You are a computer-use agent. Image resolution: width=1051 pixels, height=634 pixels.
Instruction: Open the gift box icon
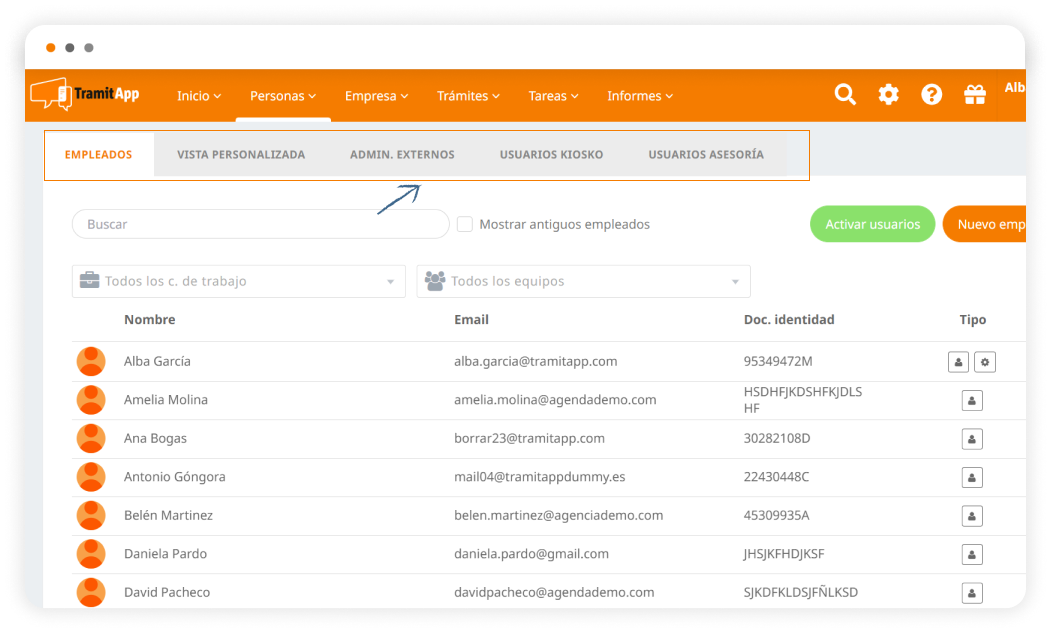coord(974,95)
